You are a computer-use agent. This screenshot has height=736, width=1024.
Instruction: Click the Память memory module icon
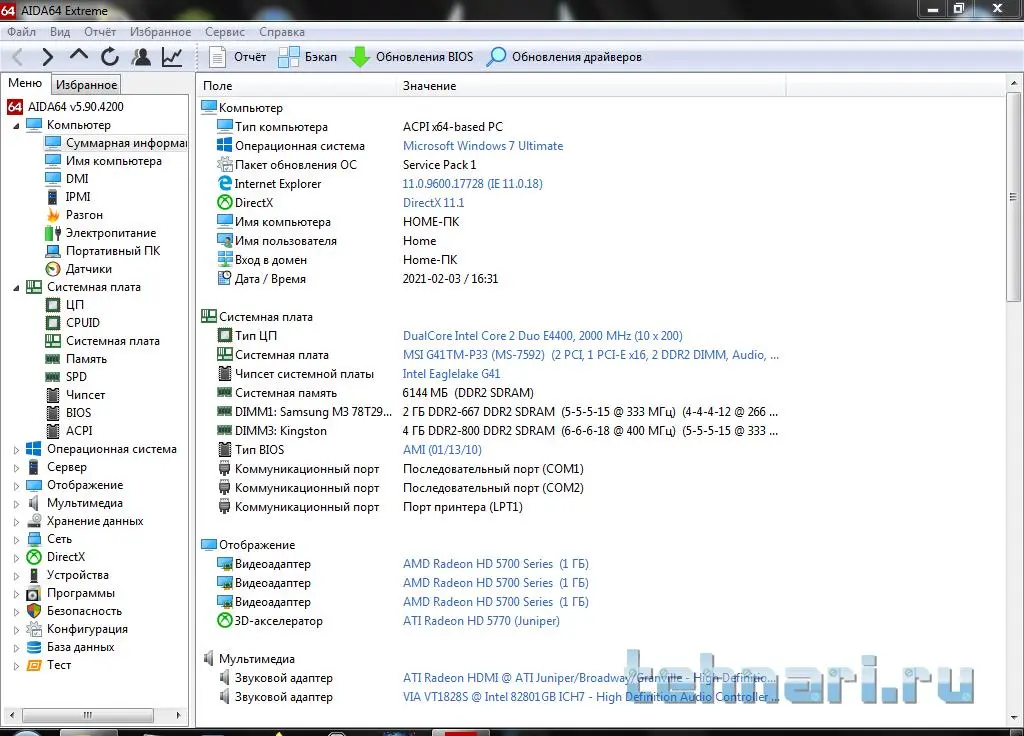(53, 359)
